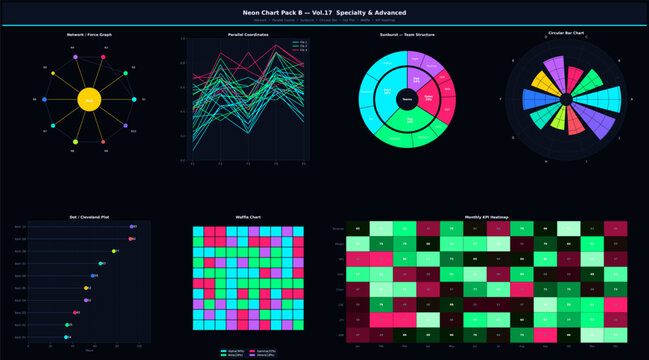Image resolution: width=649 pixels, height=360 pixels.
Task: Click the Neon Chart Pack B main title
Action: [324, 13]
